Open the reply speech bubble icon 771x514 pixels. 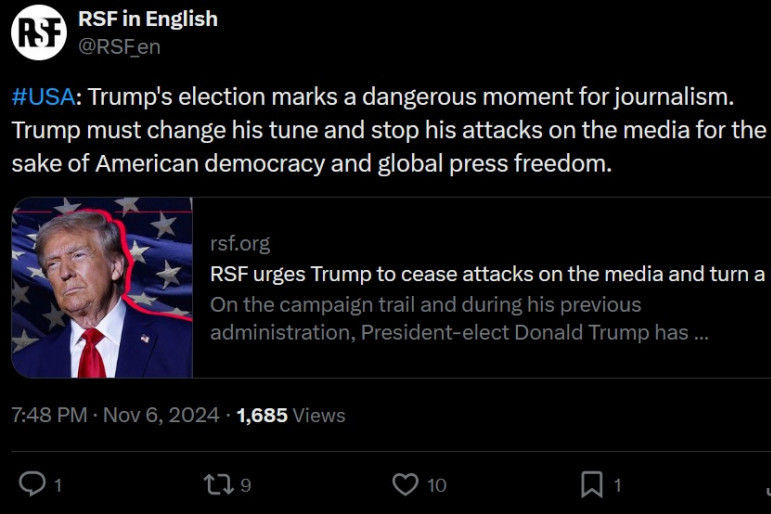point(32,485)
